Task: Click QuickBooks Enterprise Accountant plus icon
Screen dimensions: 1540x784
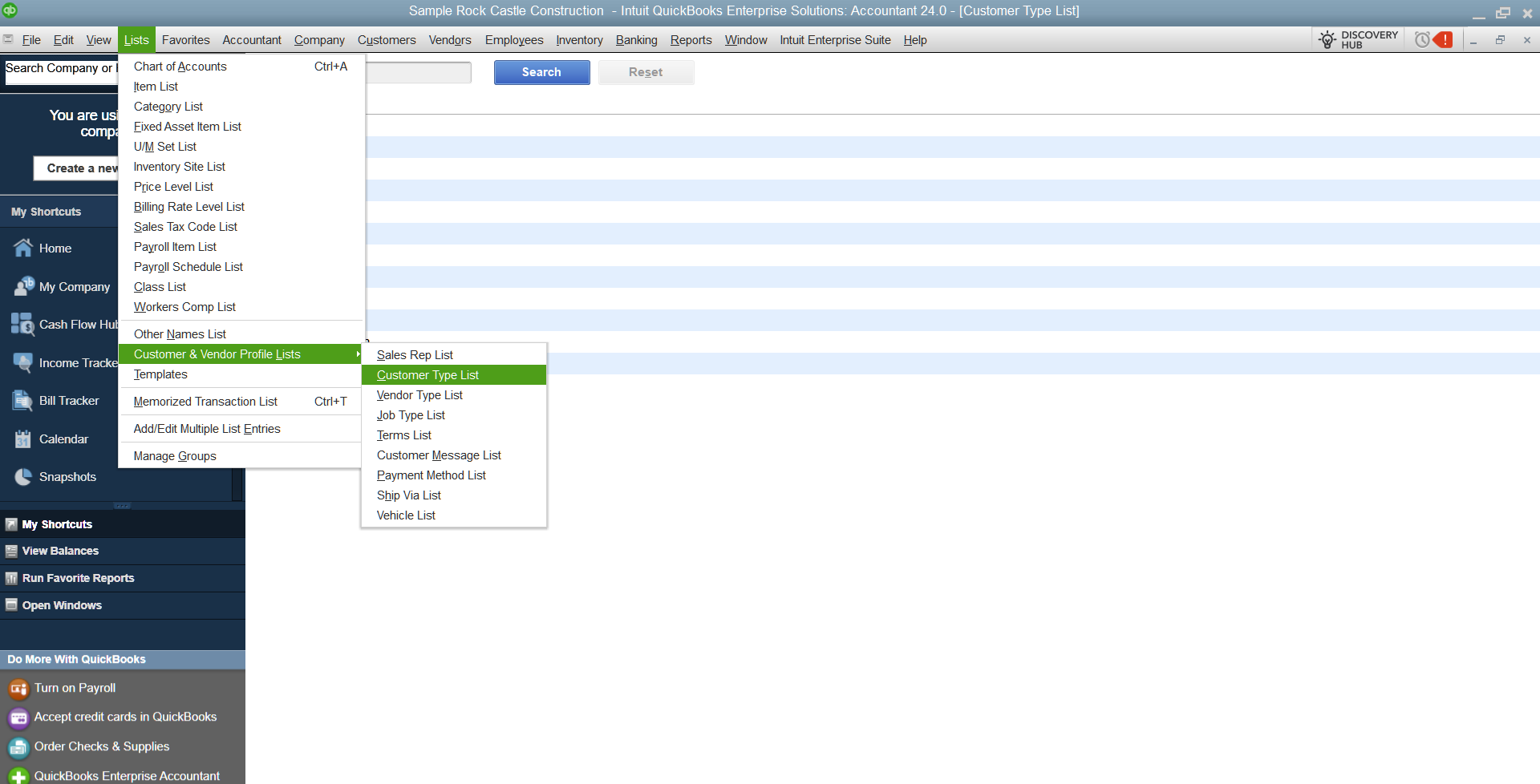Action: [x=18, y=775]
